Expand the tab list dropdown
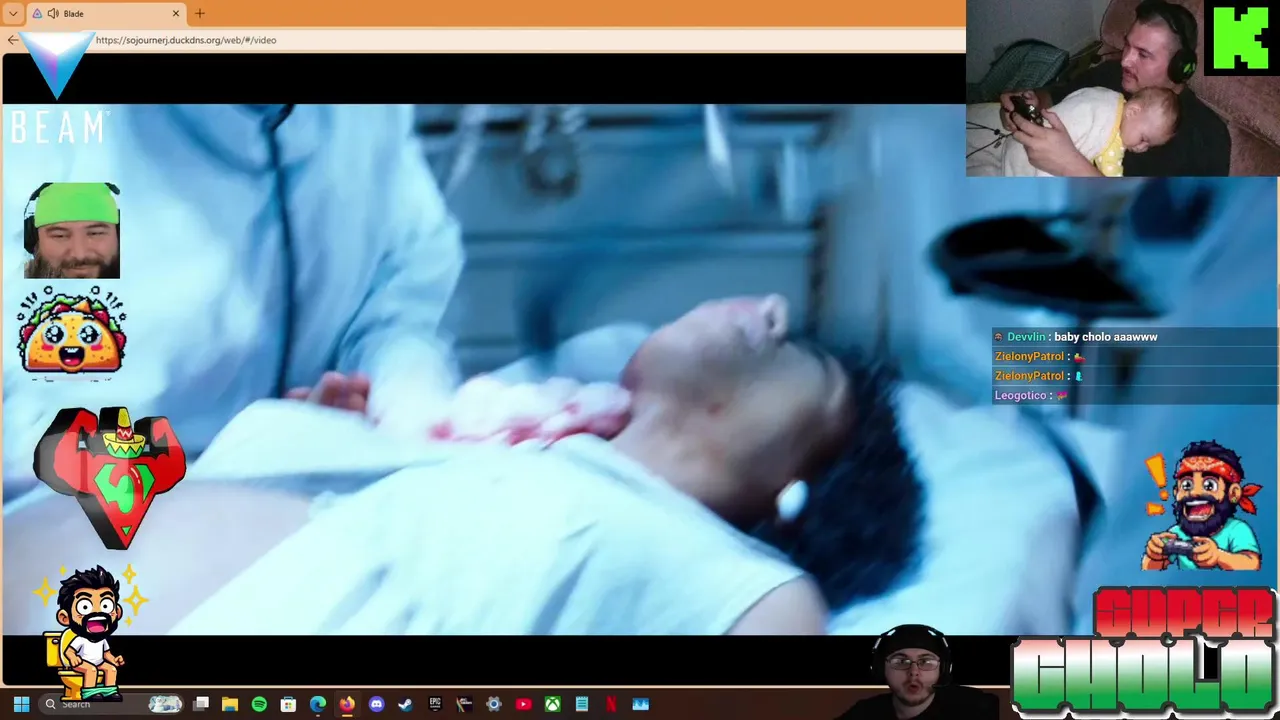The height and width of the screenshot is (720, 1280). (x=13, y=14)
